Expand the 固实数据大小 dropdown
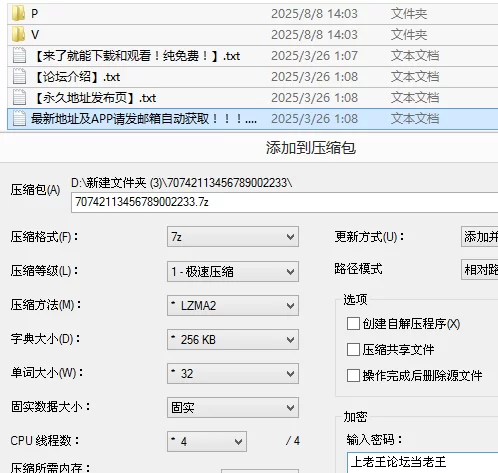 [x=233, y=407]
